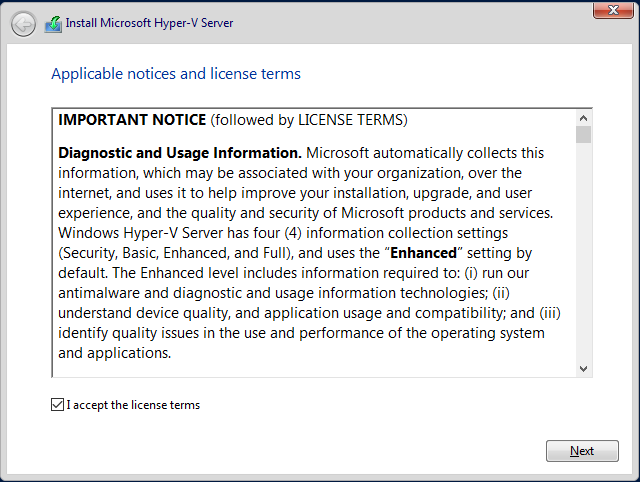Click the scrollbar up arrow
This screenshot has height=482, width=640.
(583, 117)
